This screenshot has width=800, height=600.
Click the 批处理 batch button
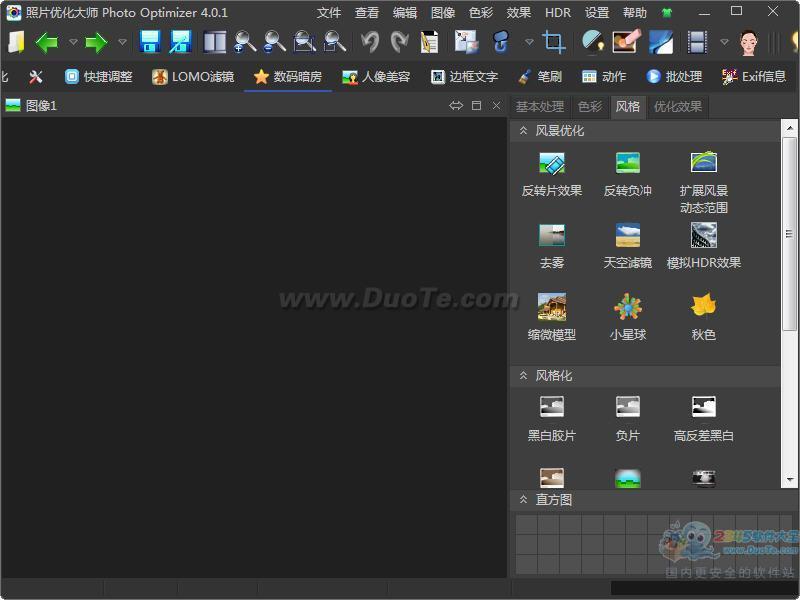click(x=674, y=77)
